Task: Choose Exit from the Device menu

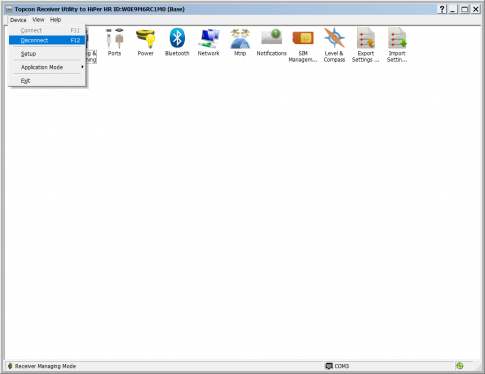Action: click(47, 81)
